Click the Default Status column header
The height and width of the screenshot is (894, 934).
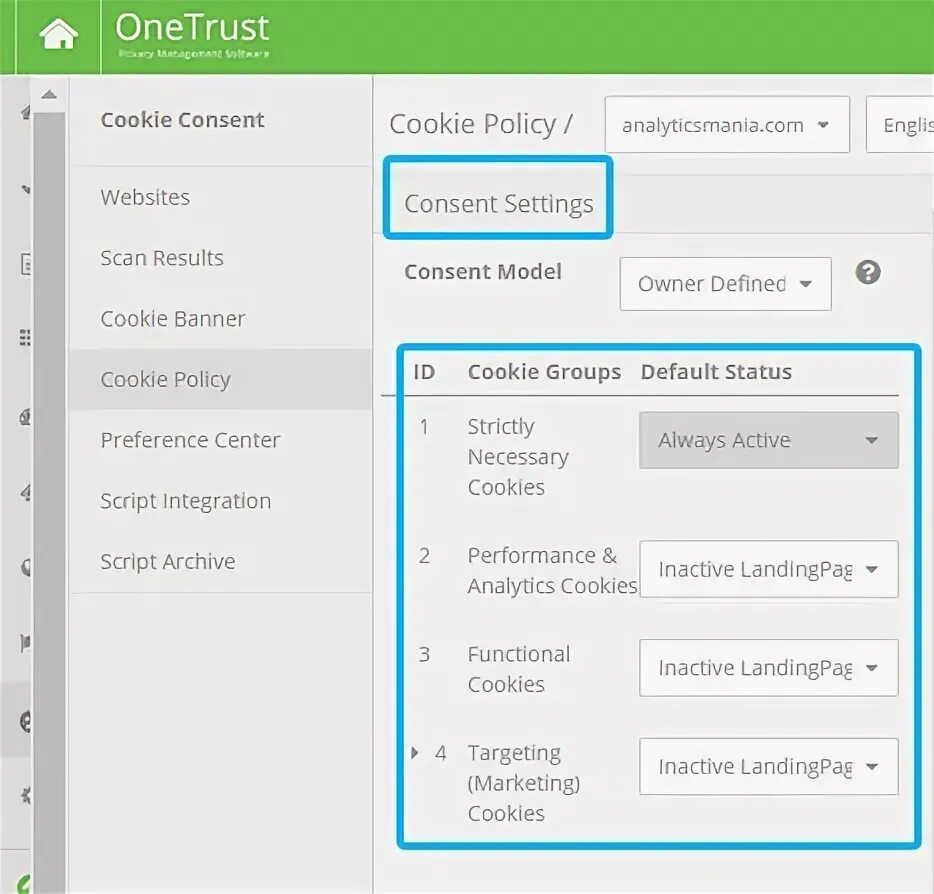click(x=716, y=372)
